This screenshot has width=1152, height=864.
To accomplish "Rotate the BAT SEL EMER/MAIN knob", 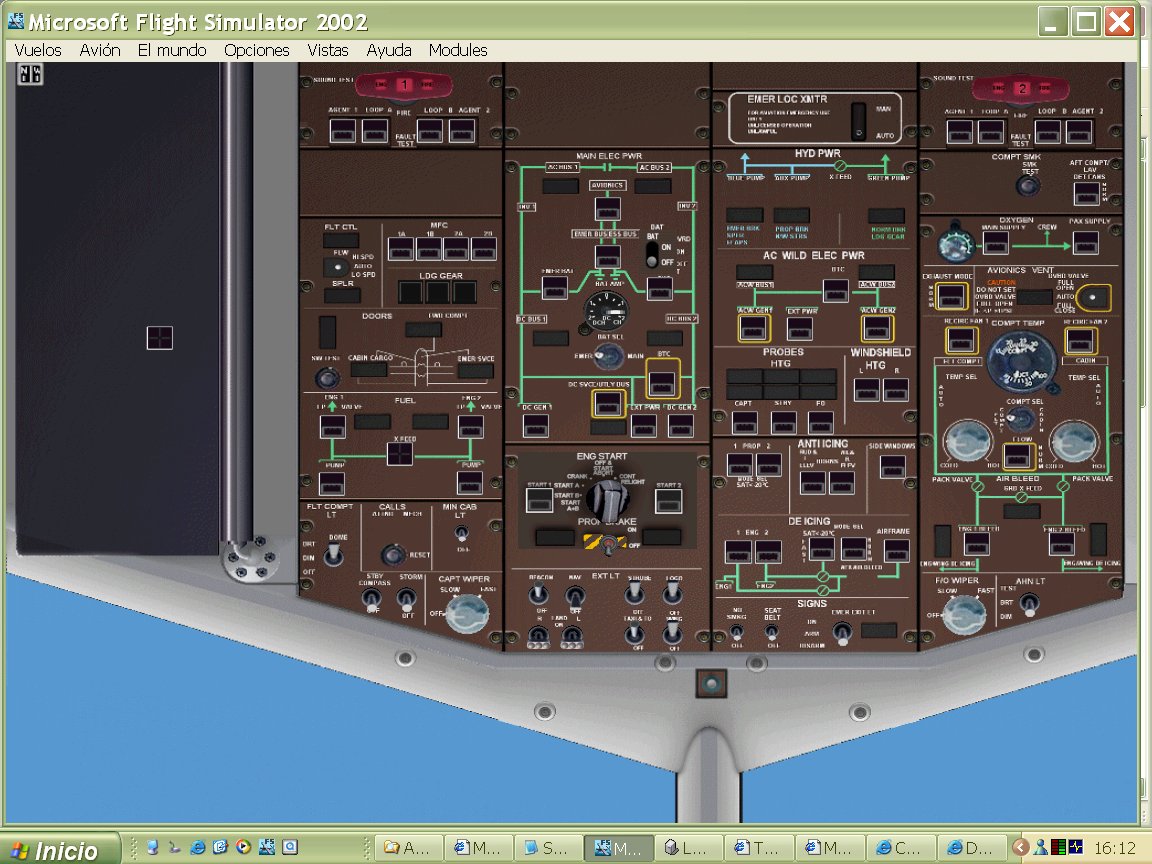I will (609, 356).
